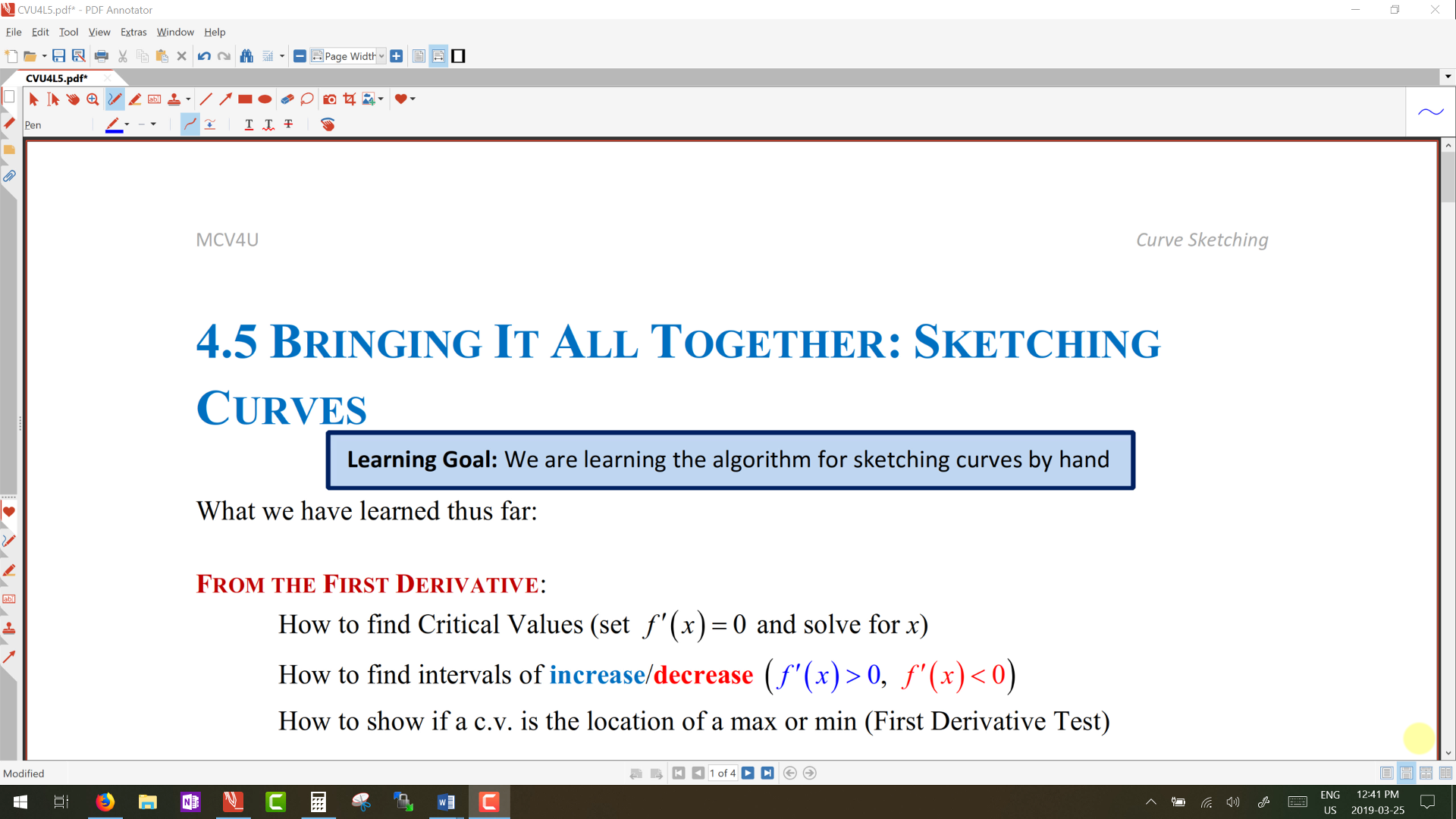Choose the Marker highlighter tool
The height and width of the screenshot is (819, 1456).
pyautogui.click(x=135, y=99)
